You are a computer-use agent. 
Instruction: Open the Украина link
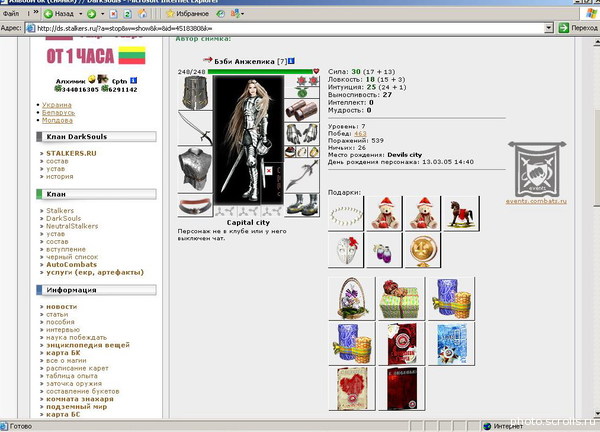tap(57, 104)
